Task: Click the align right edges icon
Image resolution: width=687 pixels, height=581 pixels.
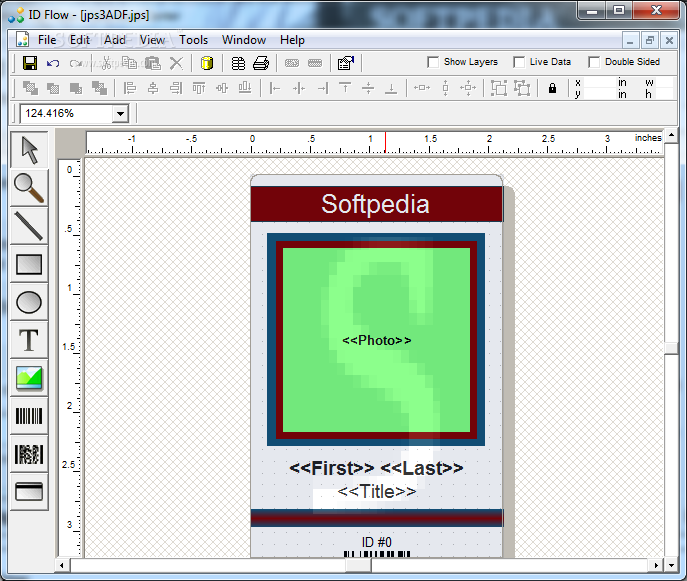Action: coord(176,88)
